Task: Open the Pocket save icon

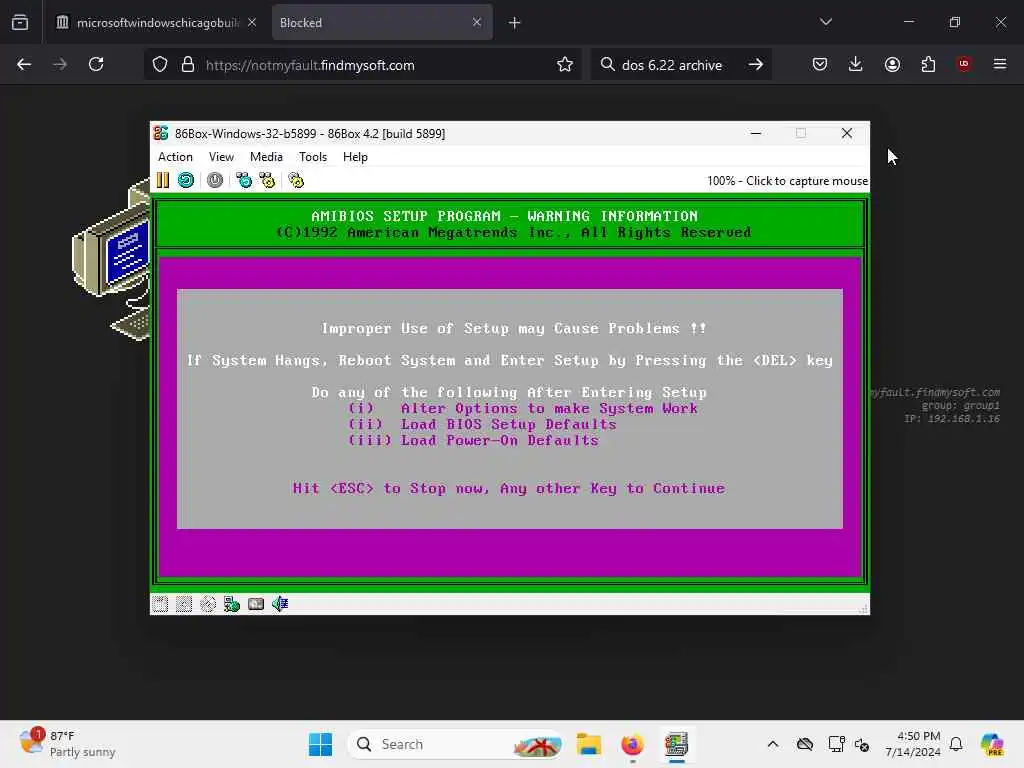Action: point(820,64)
